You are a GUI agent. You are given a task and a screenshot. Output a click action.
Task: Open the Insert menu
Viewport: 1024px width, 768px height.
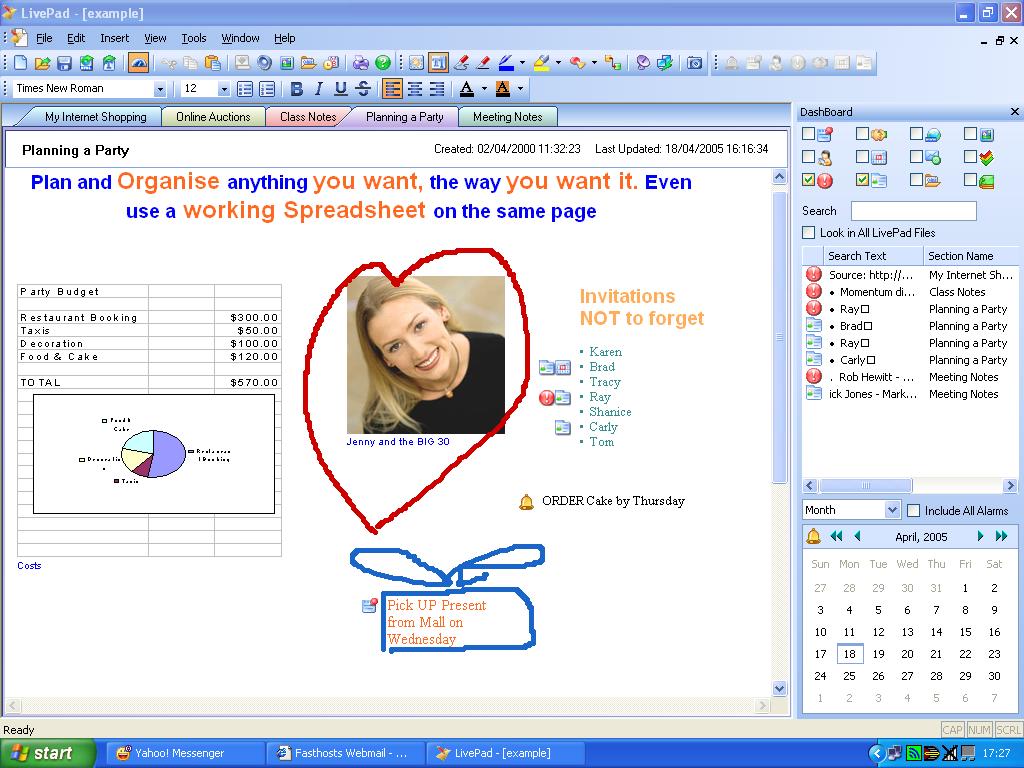coord(114,38)
